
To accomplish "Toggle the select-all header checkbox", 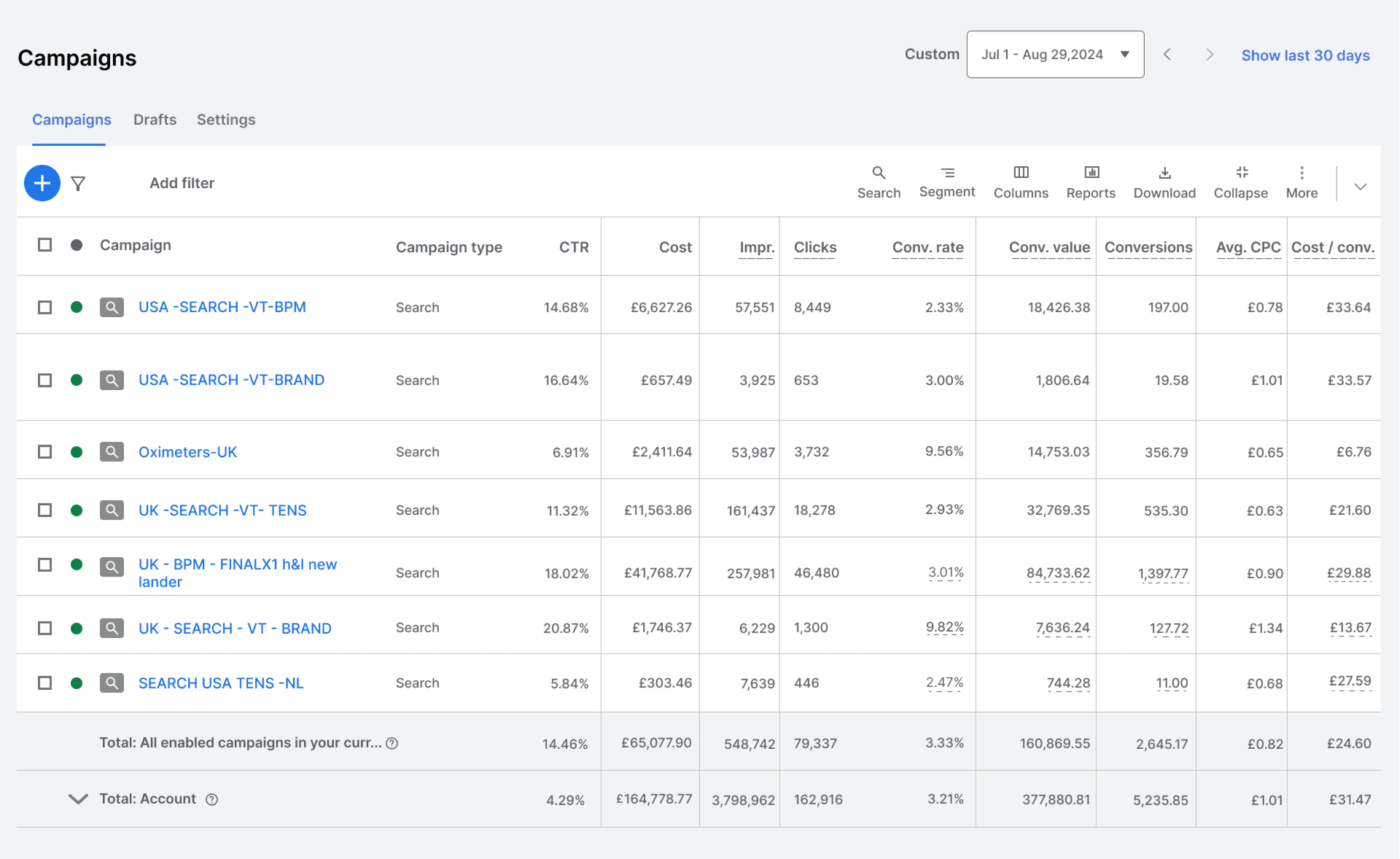I will point(45,245).
